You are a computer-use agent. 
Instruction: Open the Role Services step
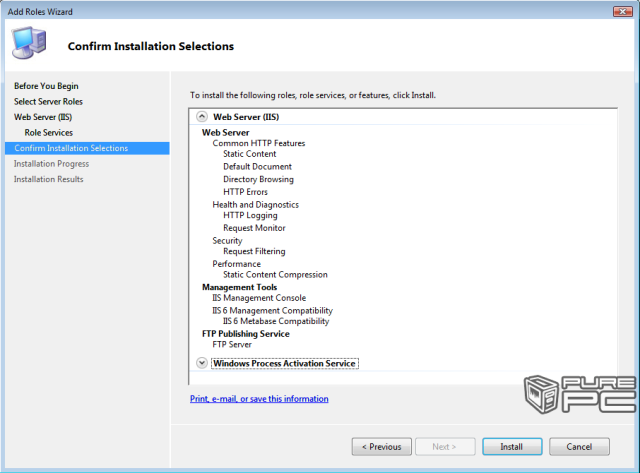click(49, 133)
